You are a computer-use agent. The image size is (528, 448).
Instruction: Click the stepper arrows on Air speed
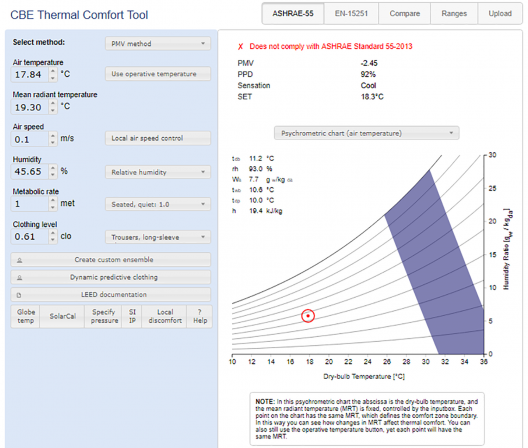(53, 139)
